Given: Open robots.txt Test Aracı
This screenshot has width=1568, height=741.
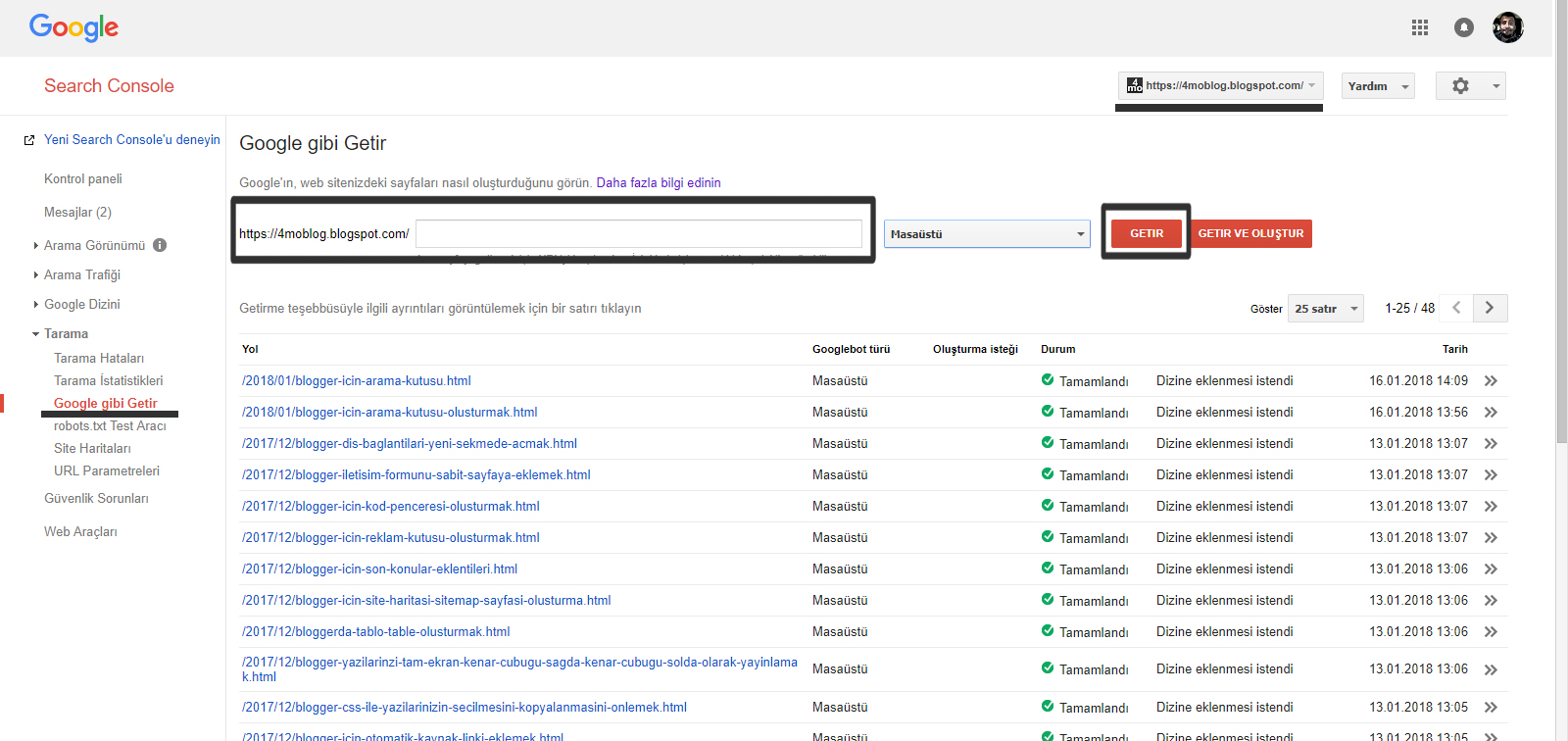Looking at the screenshot, I should (110, 425).
